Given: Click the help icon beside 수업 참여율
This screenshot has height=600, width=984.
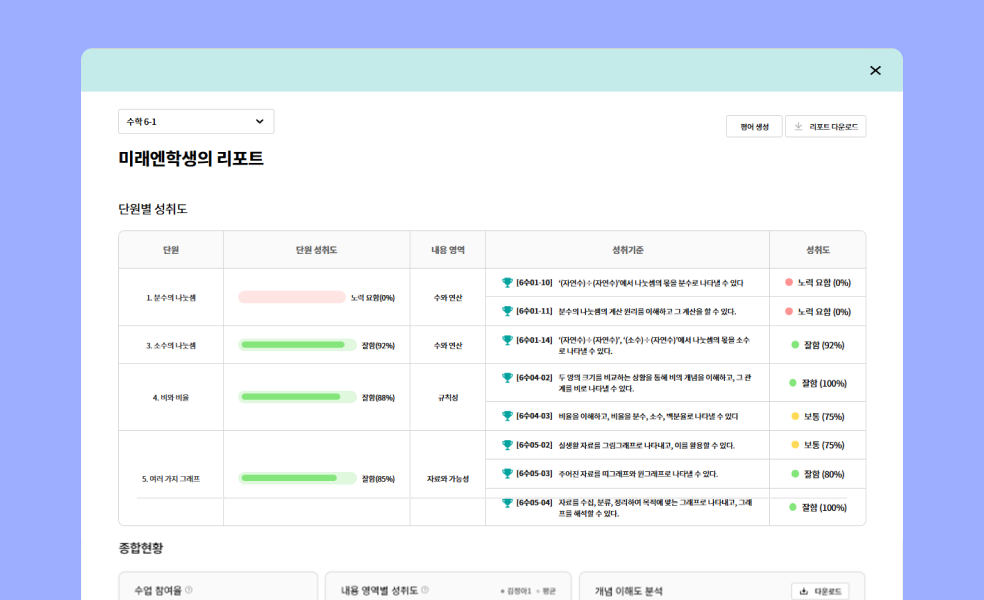Looking at the screenshot, I should pyautogui.click(x=189, y=590).
